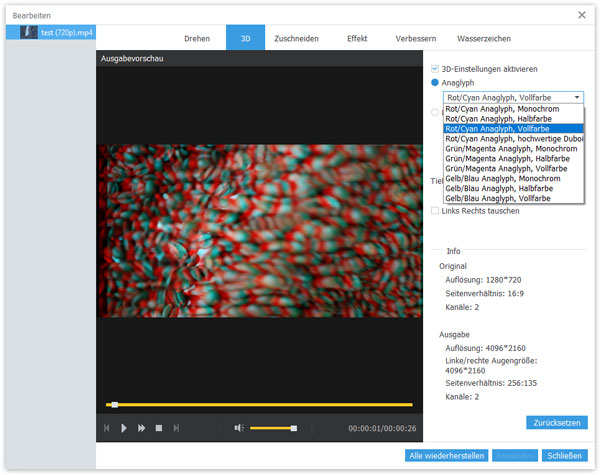Select the Anaglyph radio button
This screenshot has width=600, height=475.
click(435, 82)
